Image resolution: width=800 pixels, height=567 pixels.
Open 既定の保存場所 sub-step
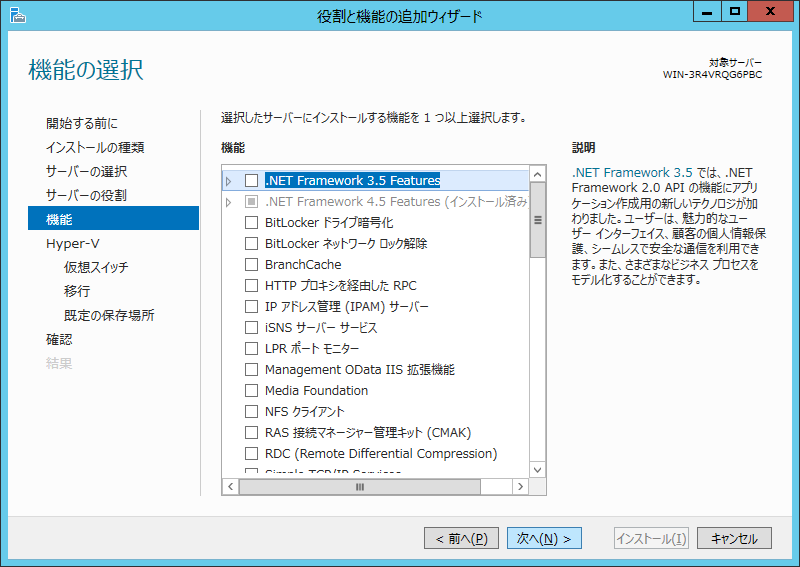(109, 315)
